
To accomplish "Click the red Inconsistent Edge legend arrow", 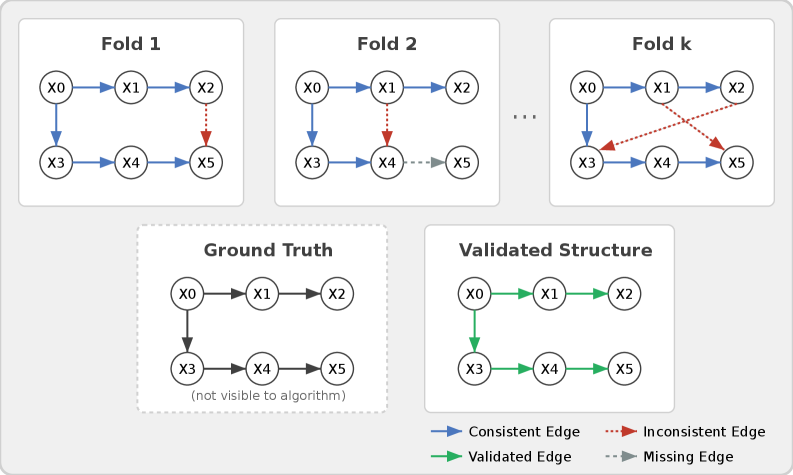I will [620, 432].
